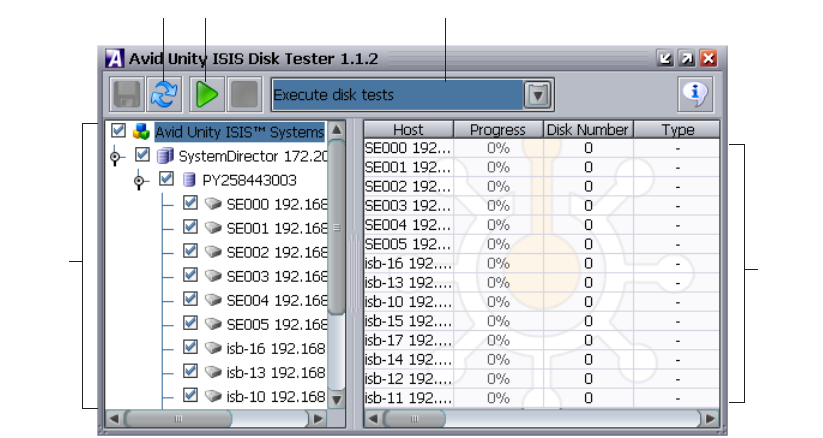Collapse the PY258443003 tree node
Viewport: 823px width, 438px height.
139,181
